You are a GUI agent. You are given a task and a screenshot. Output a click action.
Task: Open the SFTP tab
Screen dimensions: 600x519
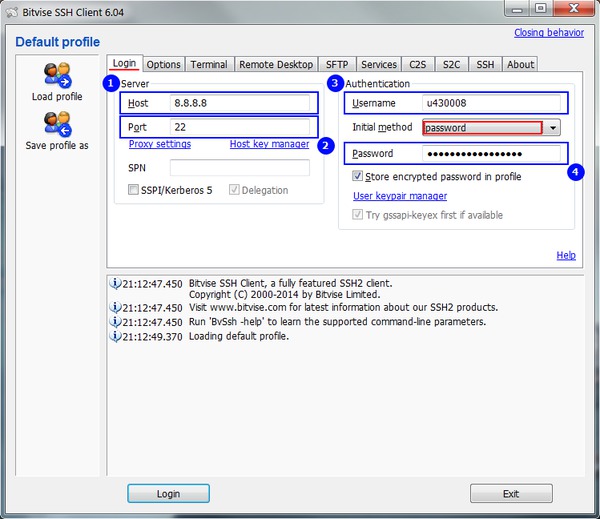(x=337, y=65)
